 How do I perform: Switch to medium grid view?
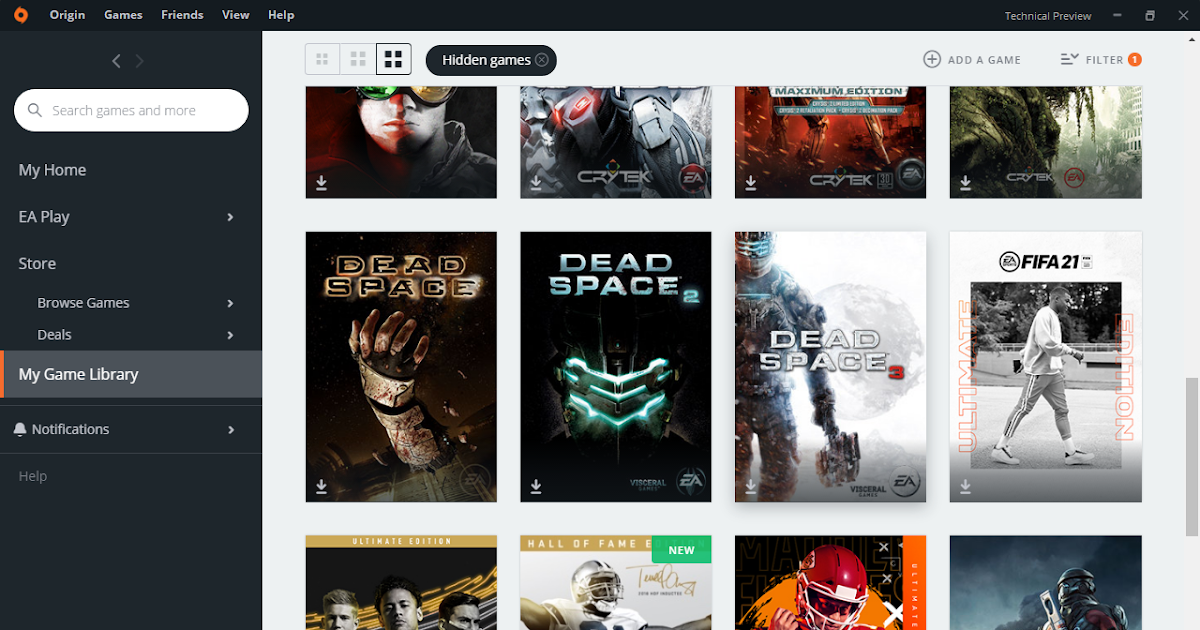click(357, 59)
